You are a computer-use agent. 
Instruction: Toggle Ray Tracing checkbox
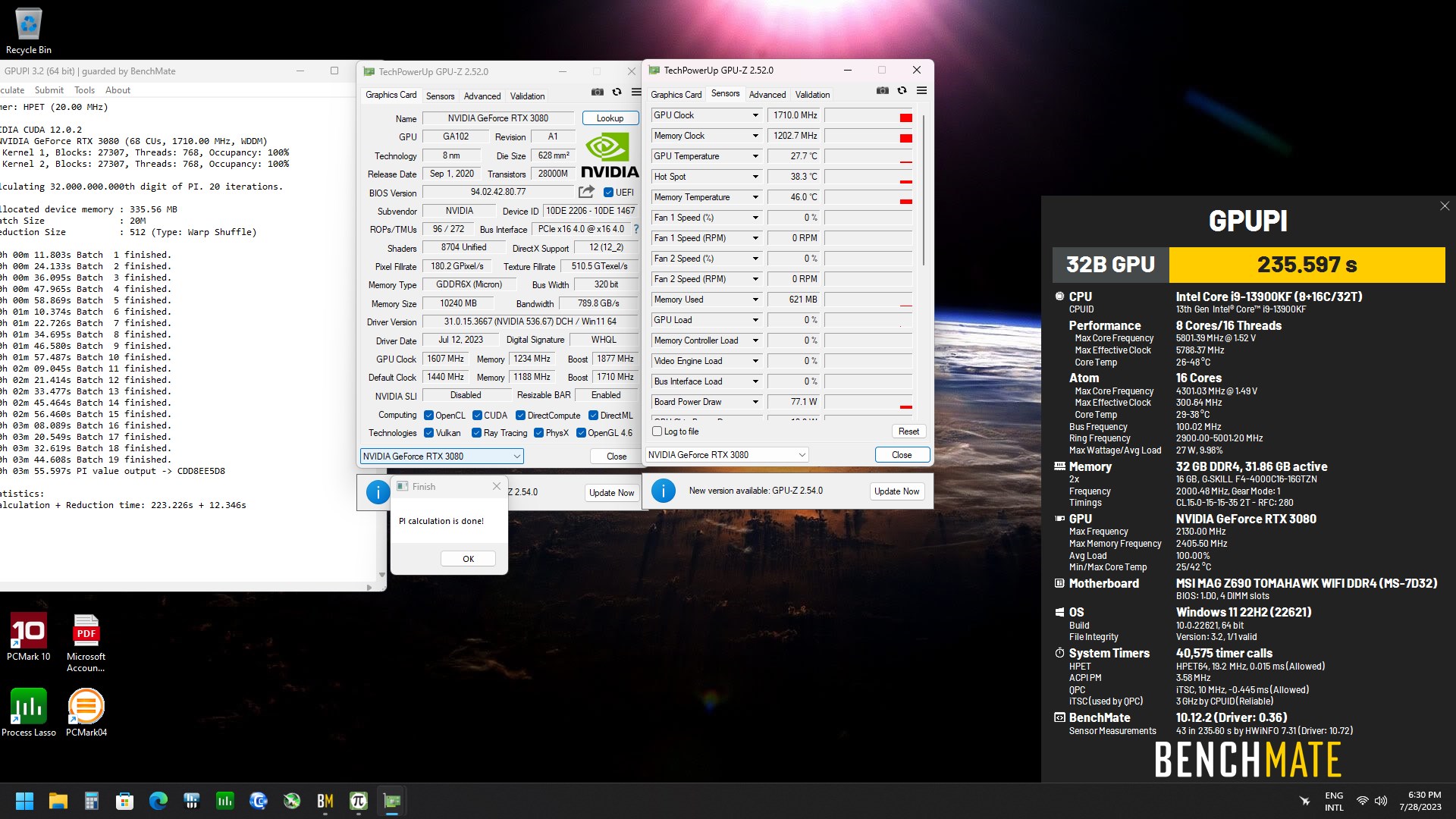(x=476, y=433)
